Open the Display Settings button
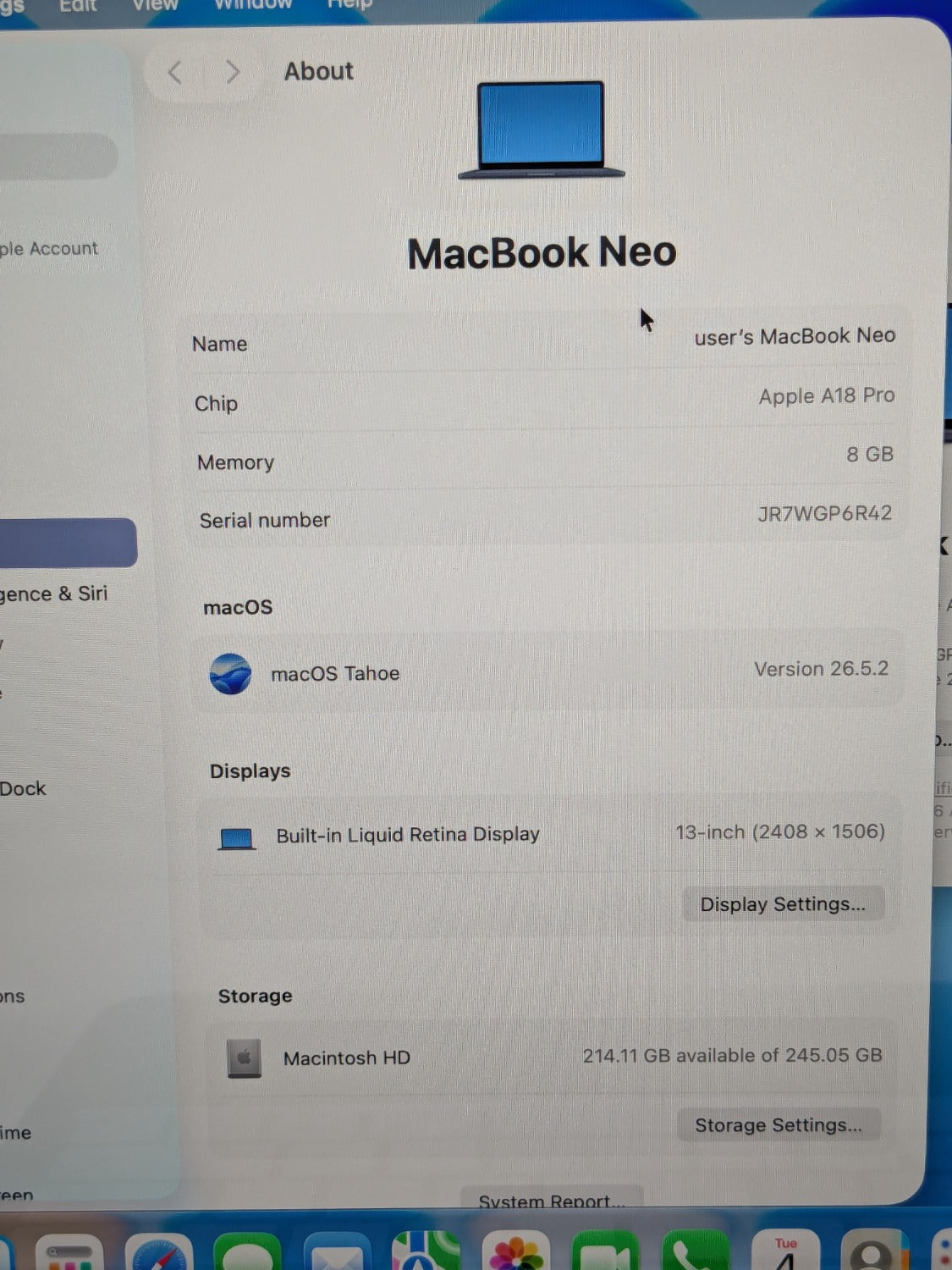Image resolution: width=952 pixels, height=1270 pixels. pyautogui.click(x=783, y=904)
